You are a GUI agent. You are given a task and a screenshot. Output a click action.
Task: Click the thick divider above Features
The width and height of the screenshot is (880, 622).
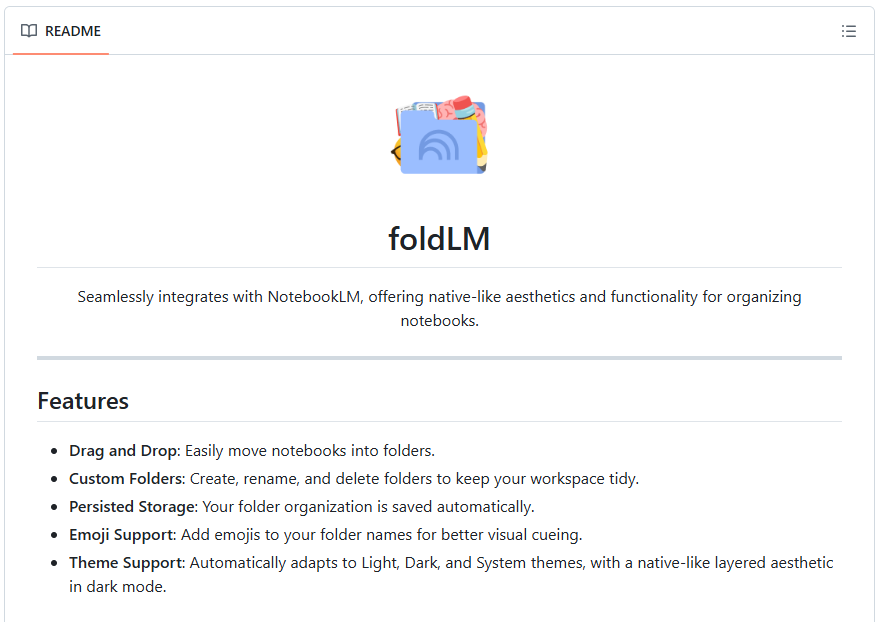coord(439,357)
